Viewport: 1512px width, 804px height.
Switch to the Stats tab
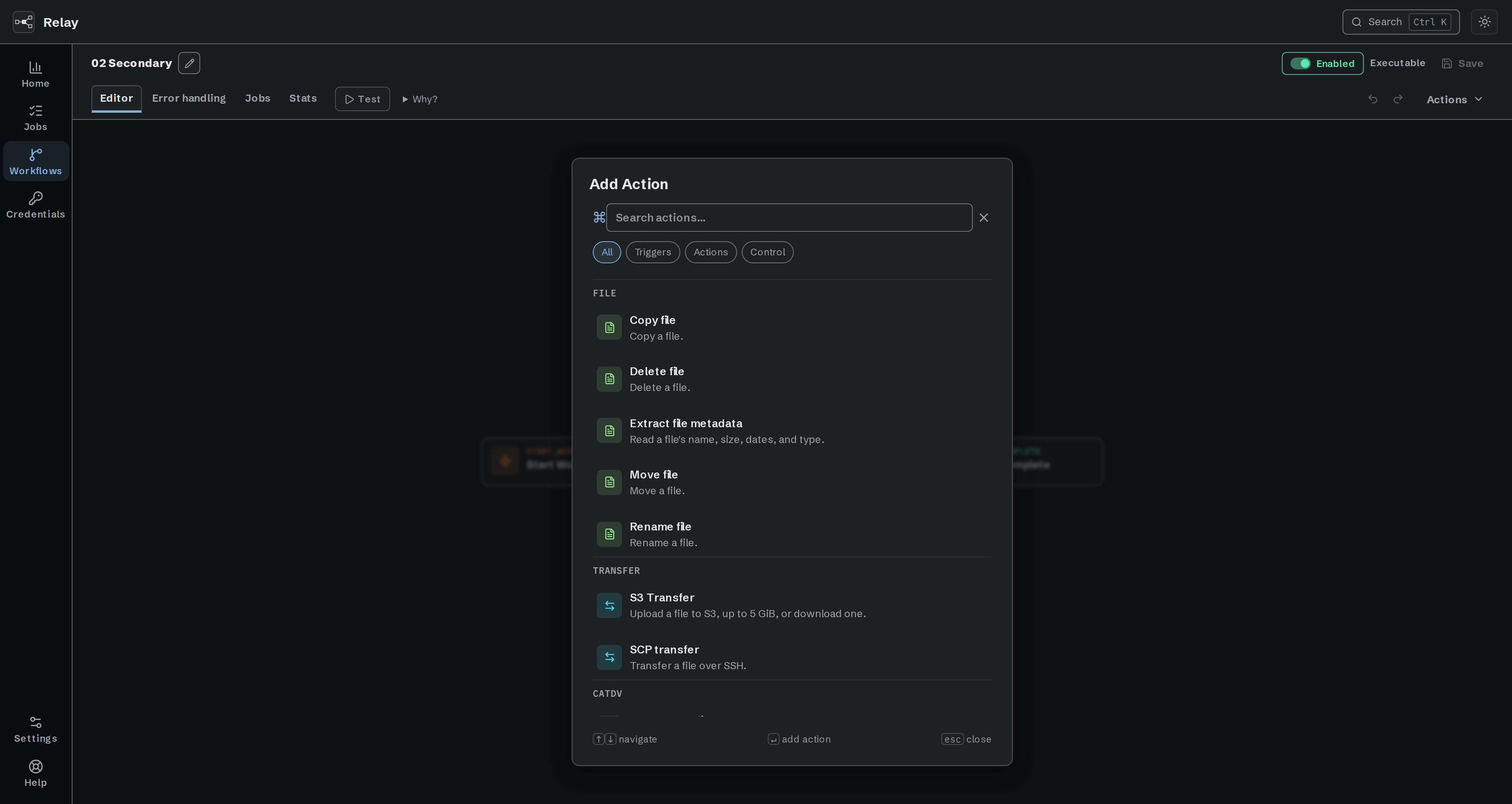[x=303, y=99]
